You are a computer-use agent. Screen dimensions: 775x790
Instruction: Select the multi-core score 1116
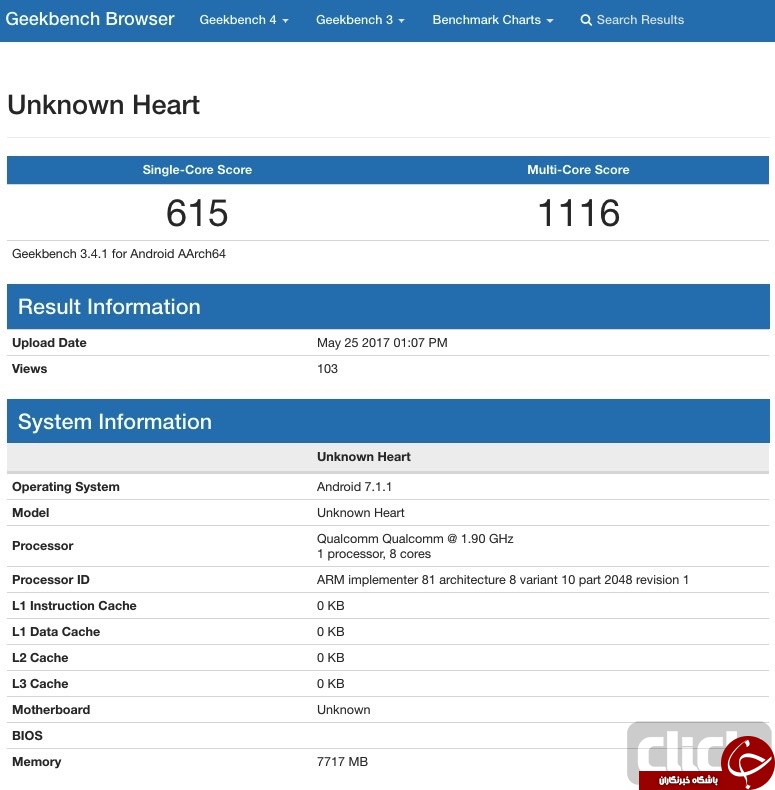tap(578, 213)
